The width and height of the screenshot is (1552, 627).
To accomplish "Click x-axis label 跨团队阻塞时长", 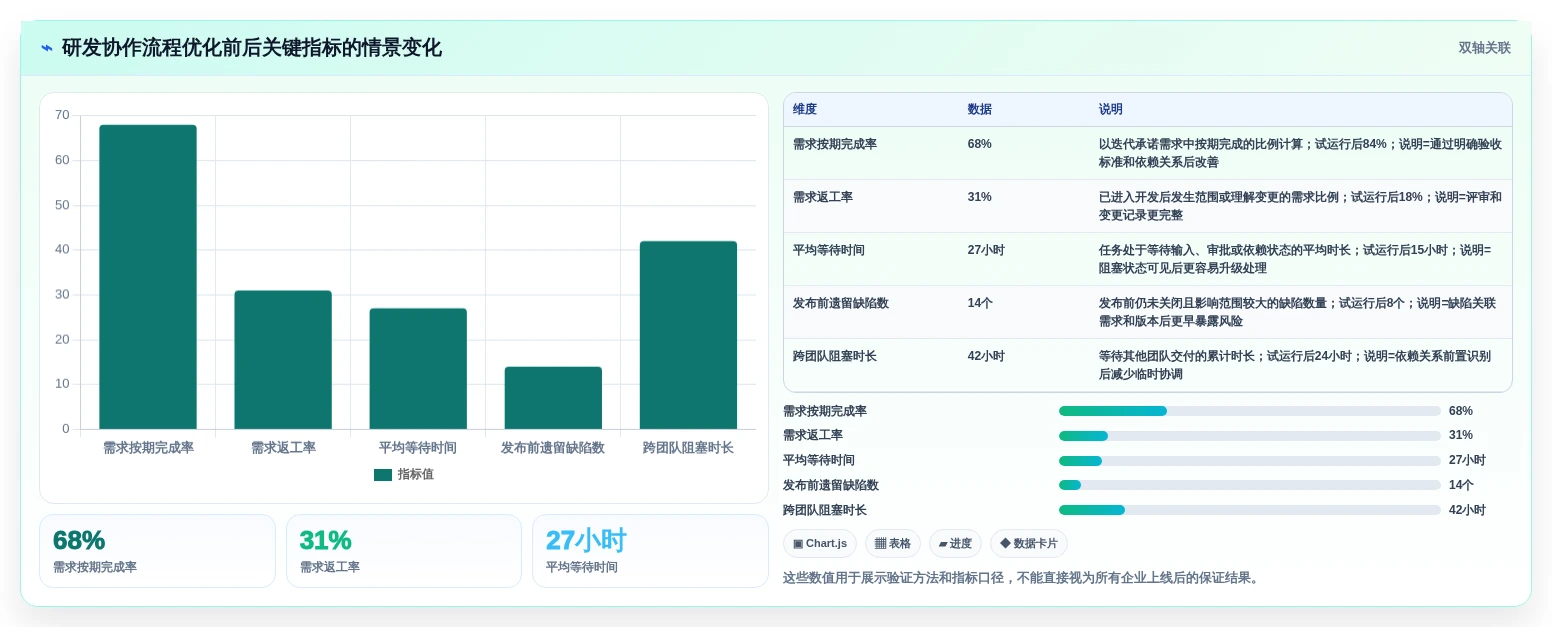I will point(688,448).
